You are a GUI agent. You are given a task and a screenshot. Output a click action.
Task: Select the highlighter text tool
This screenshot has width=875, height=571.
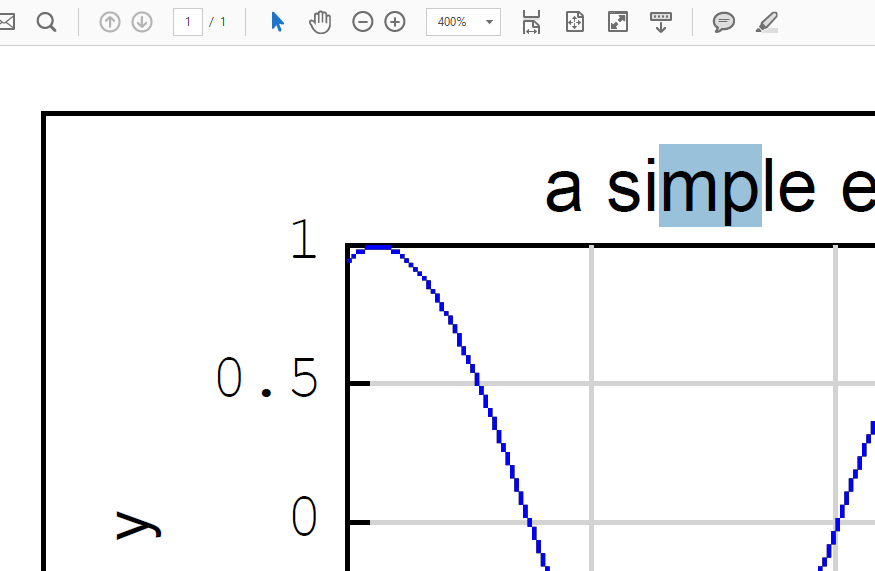click(x=767, y=22)
